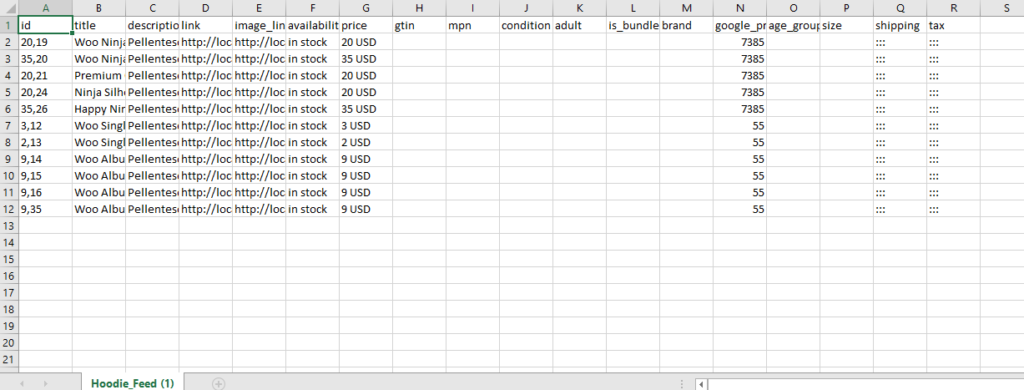1024x390 pixels.
Task: Select the tax header cell
Action: coord(953,25)
